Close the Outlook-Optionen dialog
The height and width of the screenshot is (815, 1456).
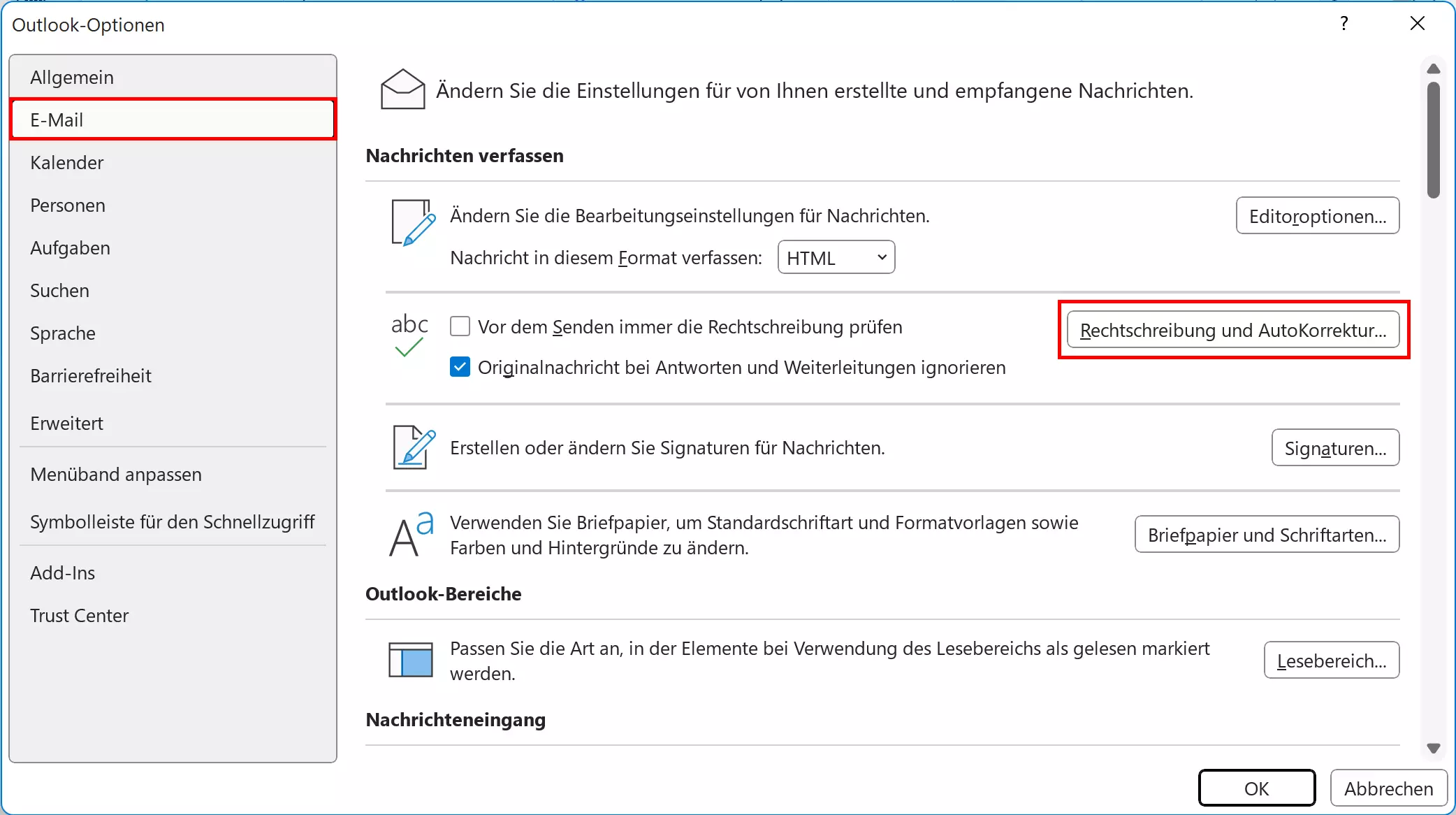pos(1418,24)
